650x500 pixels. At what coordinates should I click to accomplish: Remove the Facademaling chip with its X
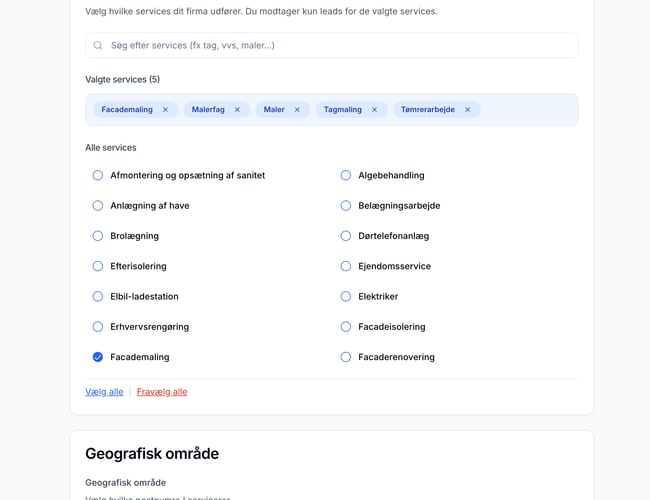tap(165, 110)
